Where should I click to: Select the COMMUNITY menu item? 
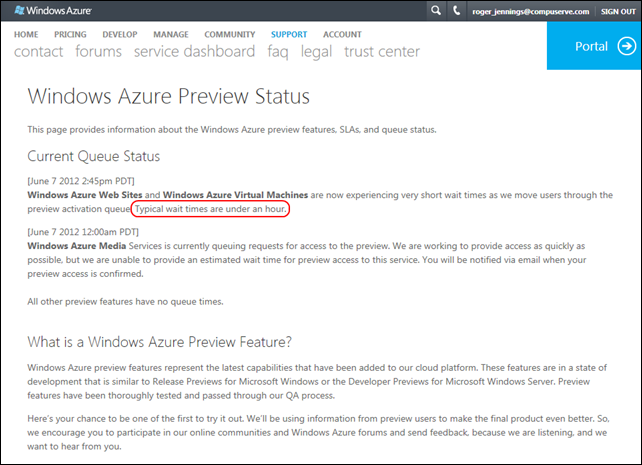coord(229,34)
